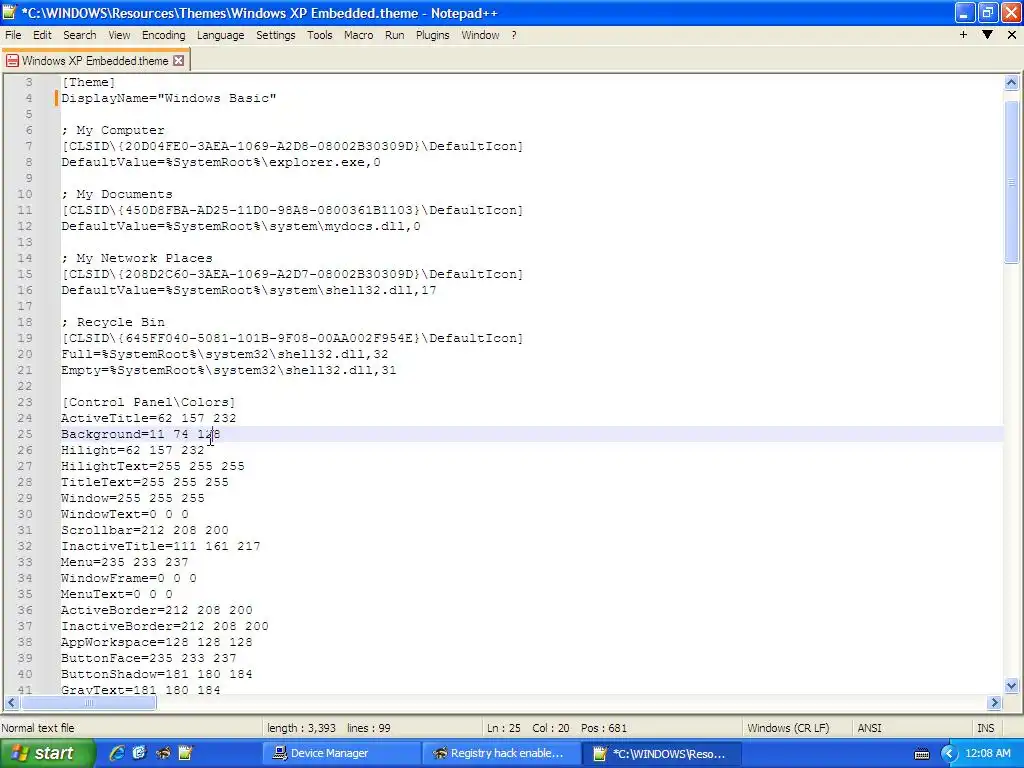
Task: Open the Window menu
Action: pos(480,35)
